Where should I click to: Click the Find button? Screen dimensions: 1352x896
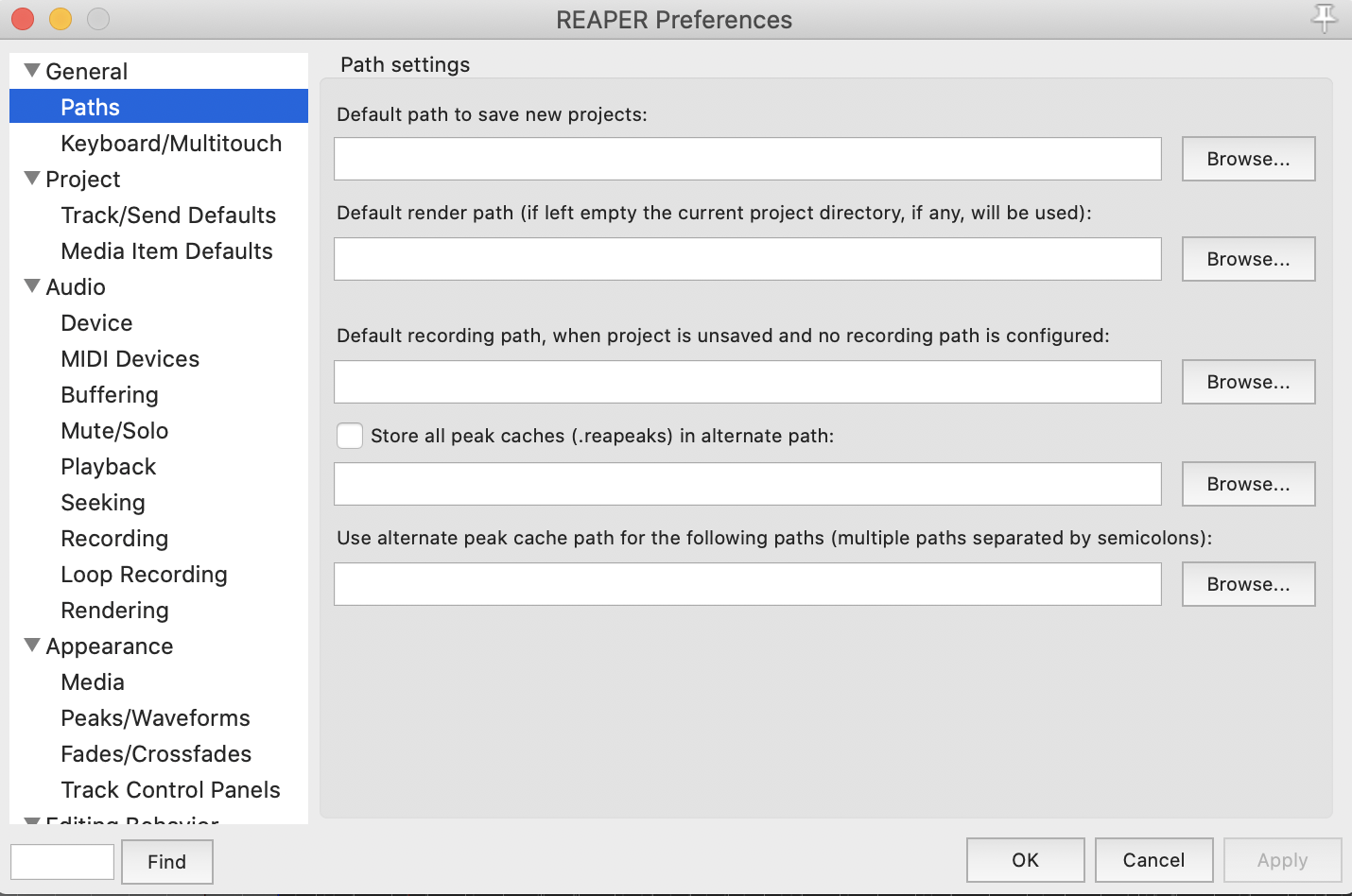[167, 862]
